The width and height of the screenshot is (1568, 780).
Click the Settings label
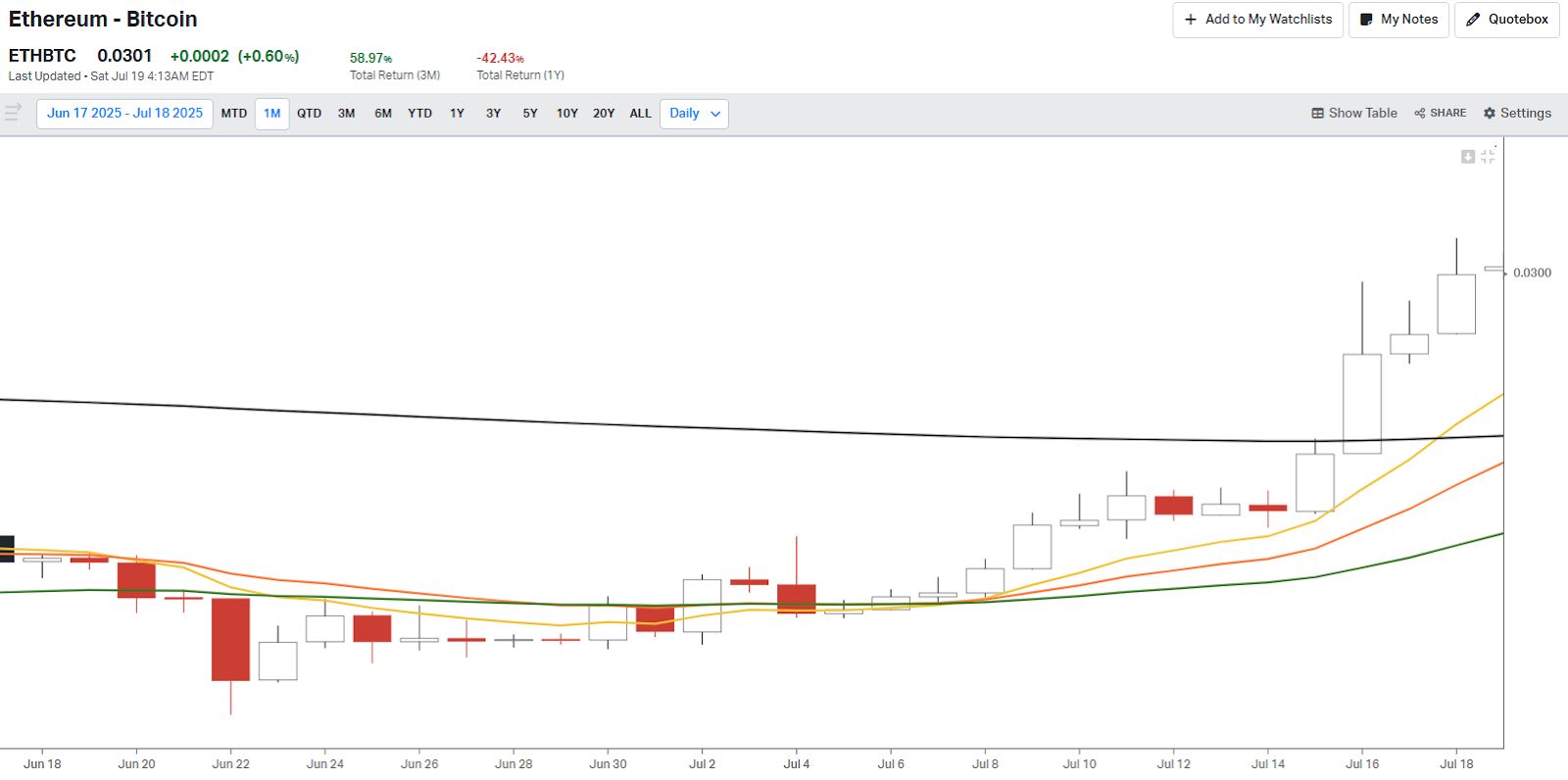[x=1526, y=114]
